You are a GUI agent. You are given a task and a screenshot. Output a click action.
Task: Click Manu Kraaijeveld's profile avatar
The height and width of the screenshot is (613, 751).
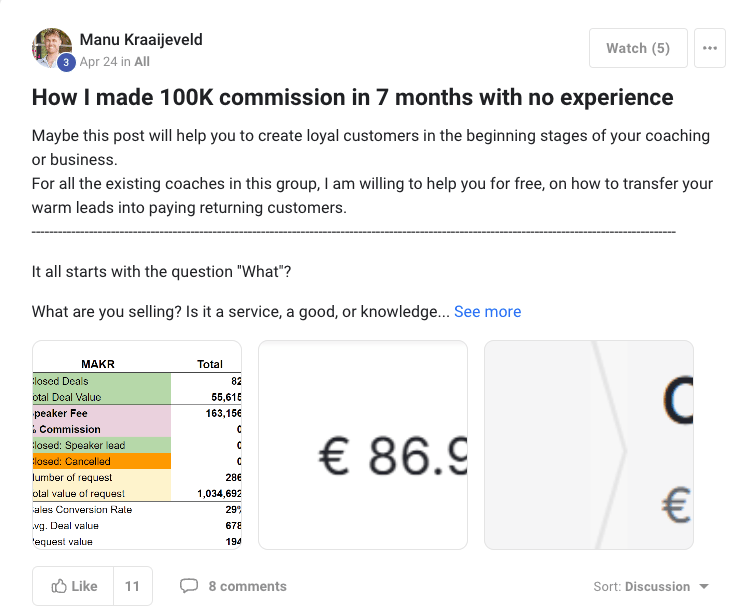(51, 46)
